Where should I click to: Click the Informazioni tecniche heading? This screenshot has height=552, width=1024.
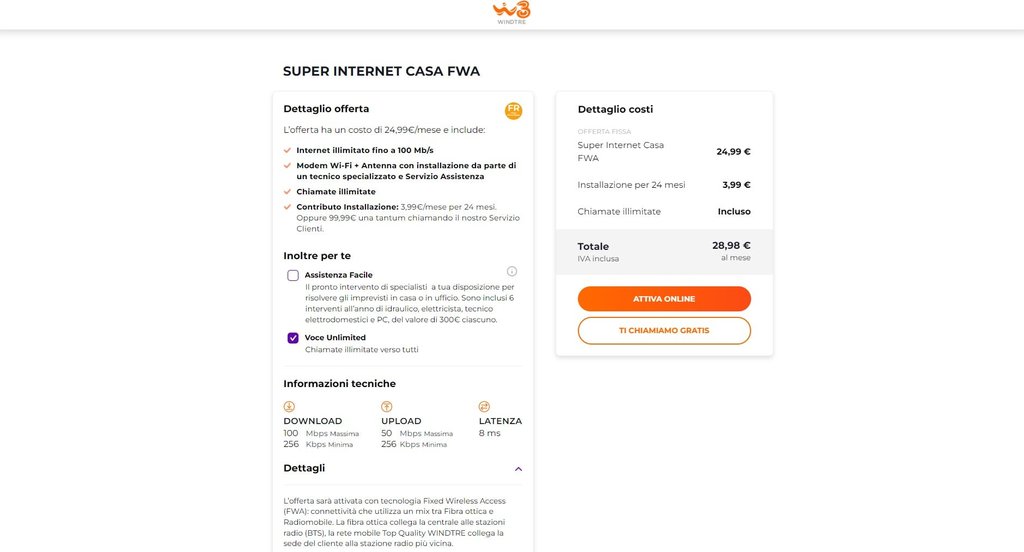coord(339,383)
